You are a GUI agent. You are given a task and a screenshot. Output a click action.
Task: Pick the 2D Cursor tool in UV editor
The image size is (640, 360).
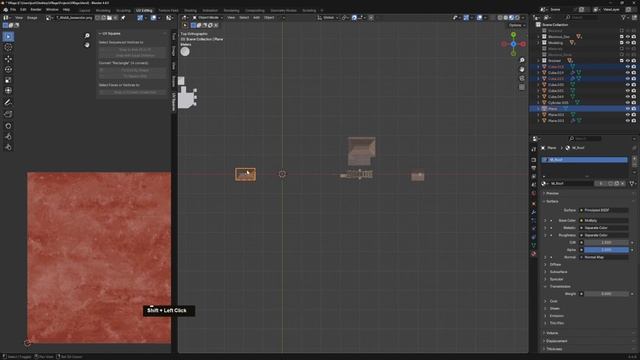coord(8,47)
